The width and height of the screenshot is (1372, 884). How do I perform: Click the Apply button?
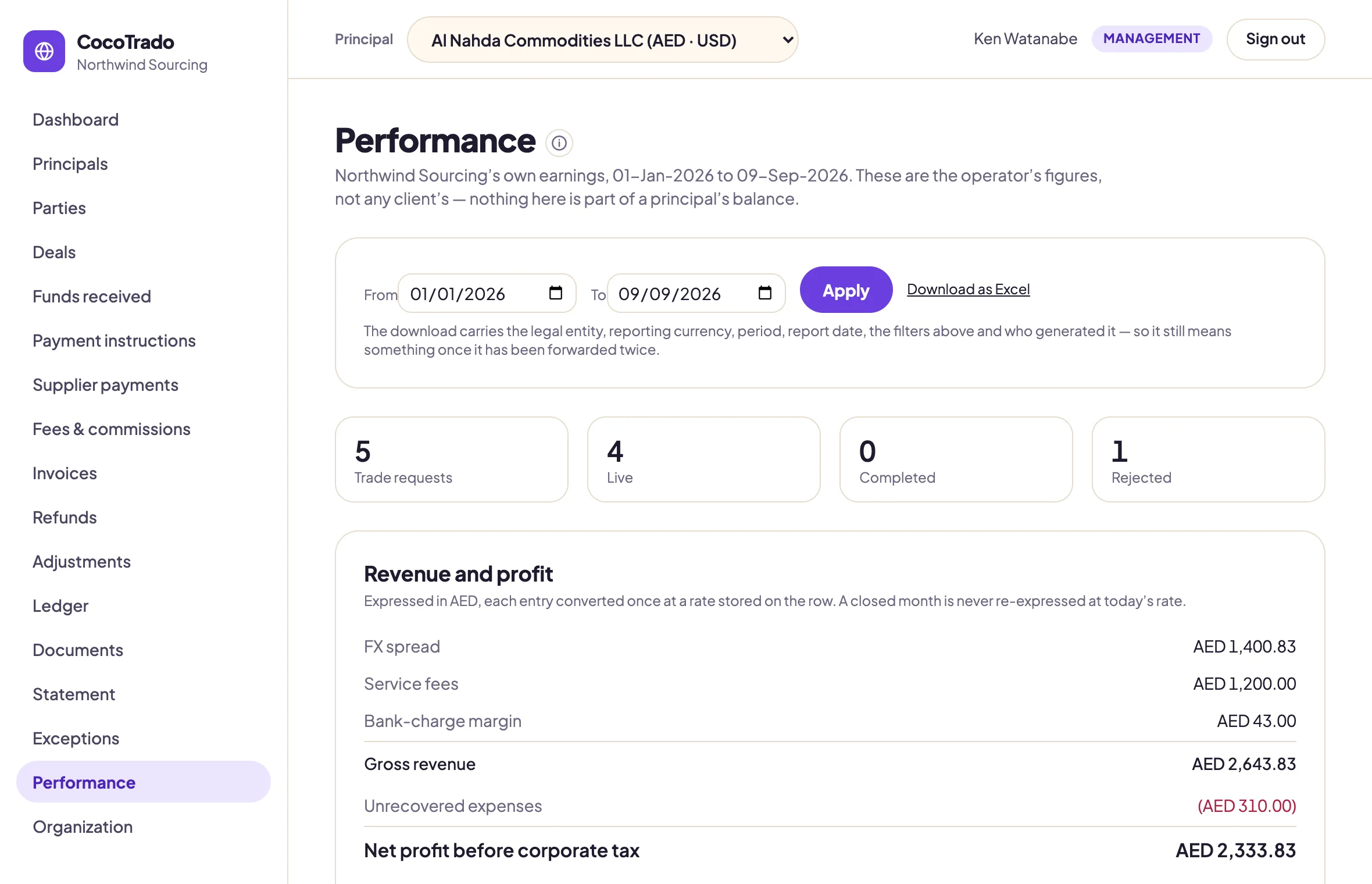pos(846,290)
